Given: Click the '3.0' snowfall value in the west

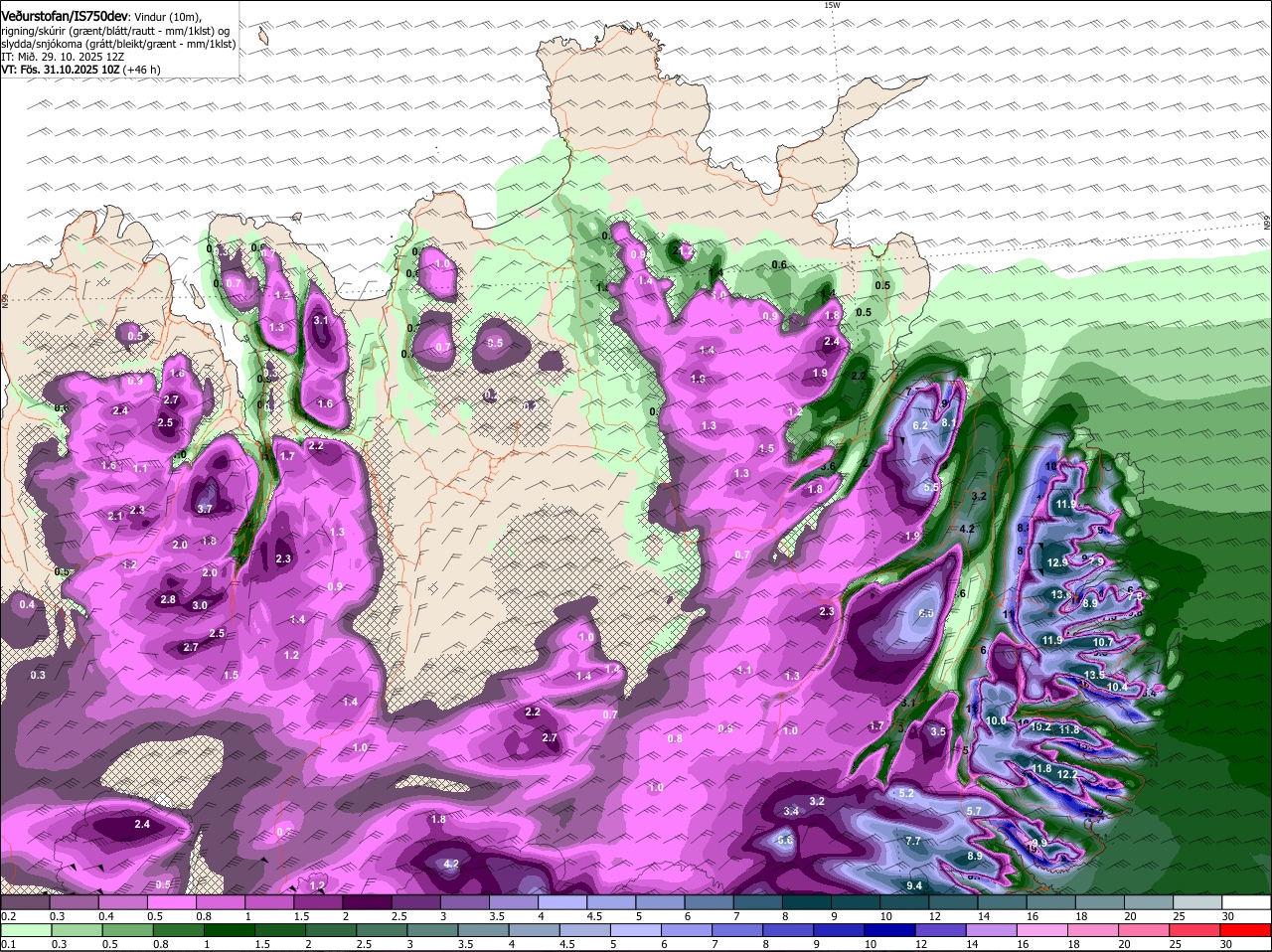Looking at the screenshot, I should pos(200,605).
